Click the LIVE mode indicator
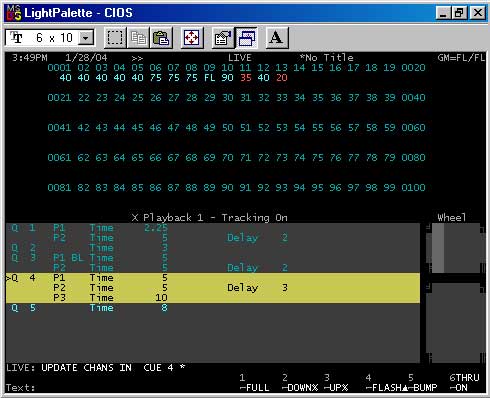 click(240, 58)
